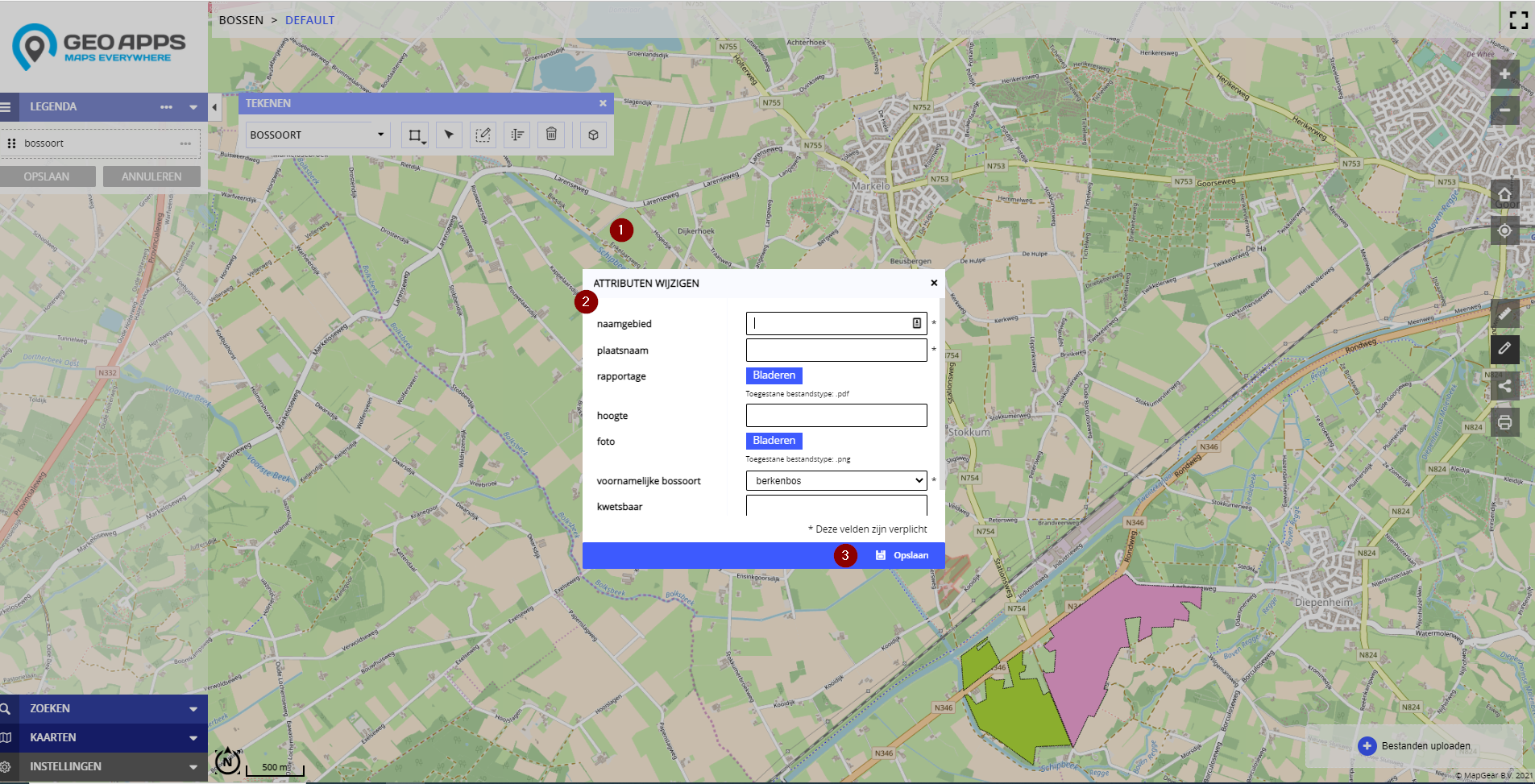Return map to home extent
This screenshot has height=784, width=1535.
1504,194
